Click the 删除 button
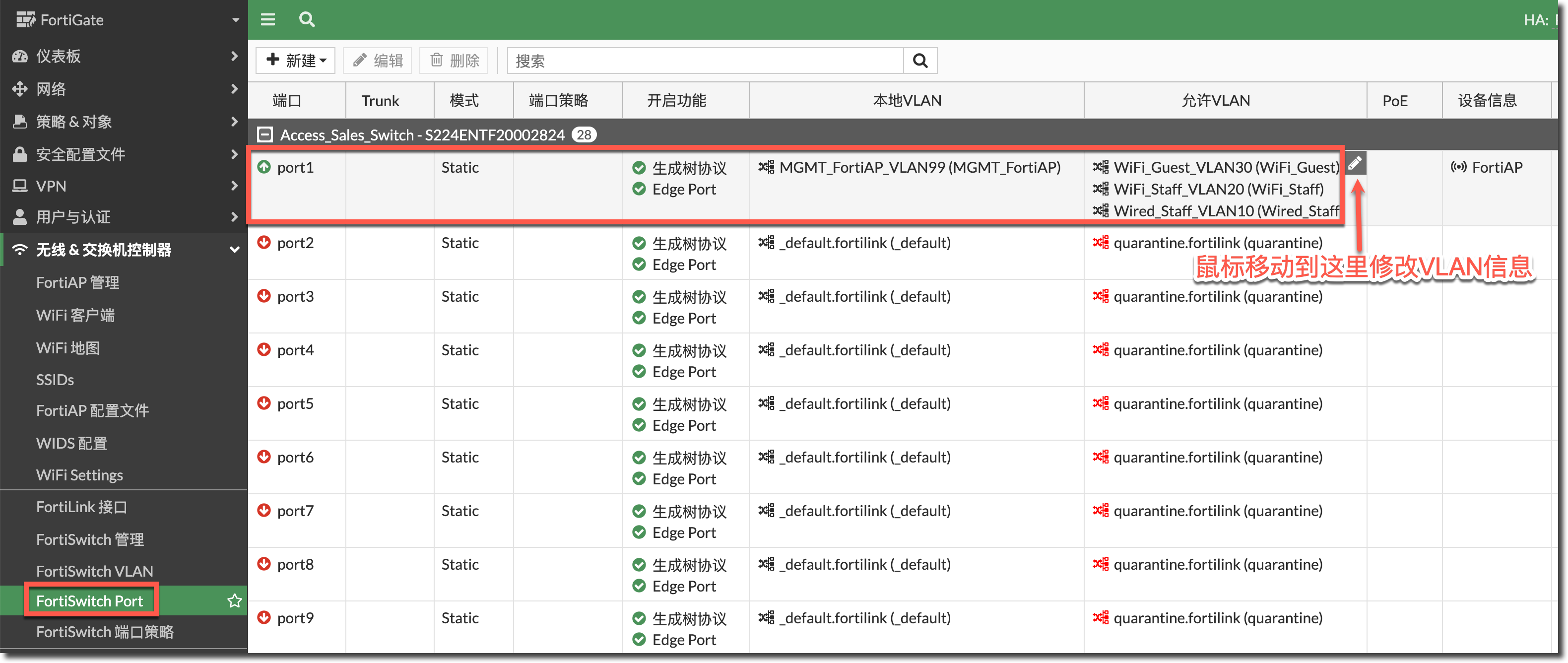The width and height of the screenshot is (1568, 663). (454, 61)
